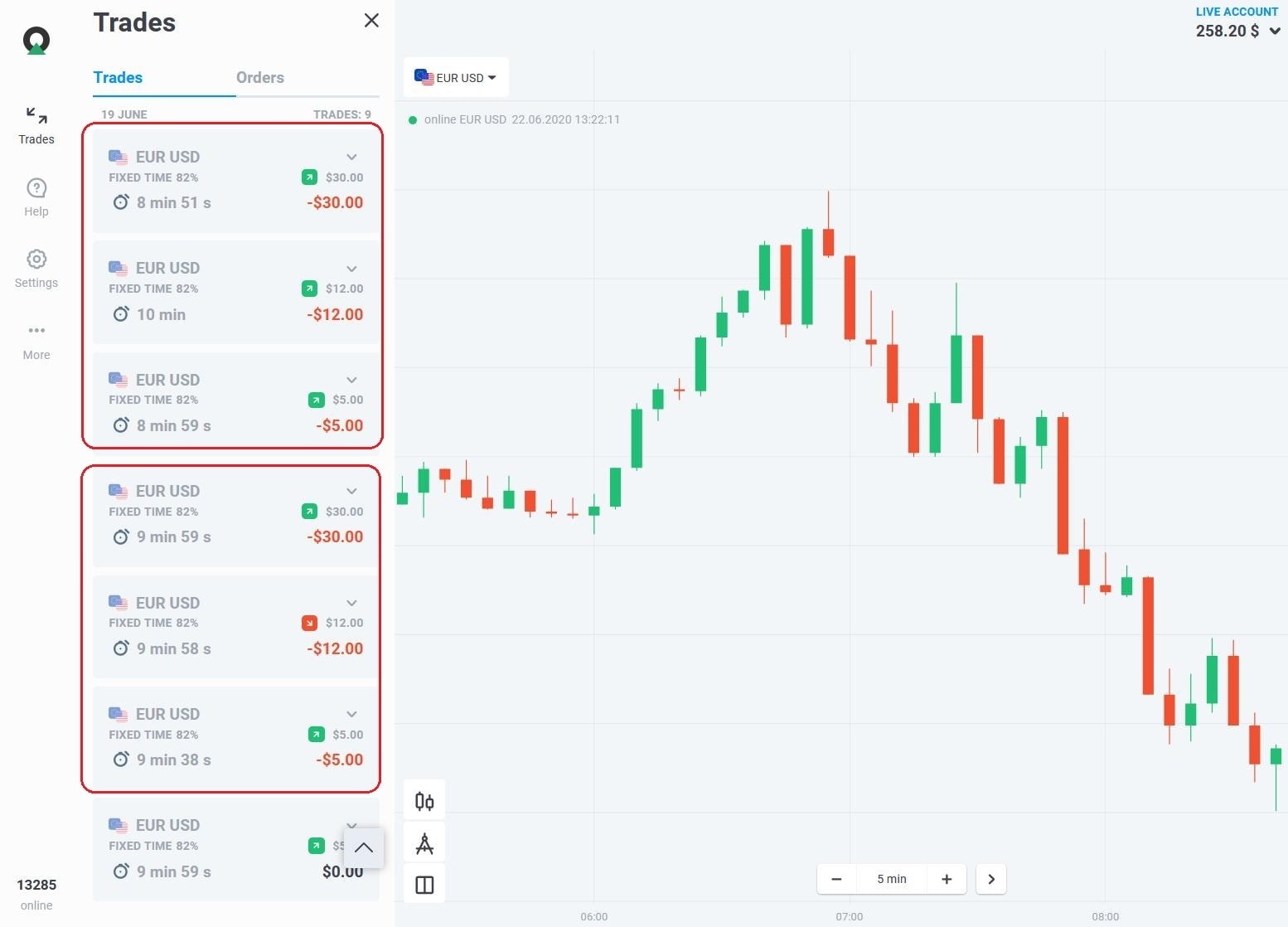The height and width of the screenshot is (927, 1288).
Task: Click the -$5.00 result of 8 min 59 s trade
Action: click(340, 425)
